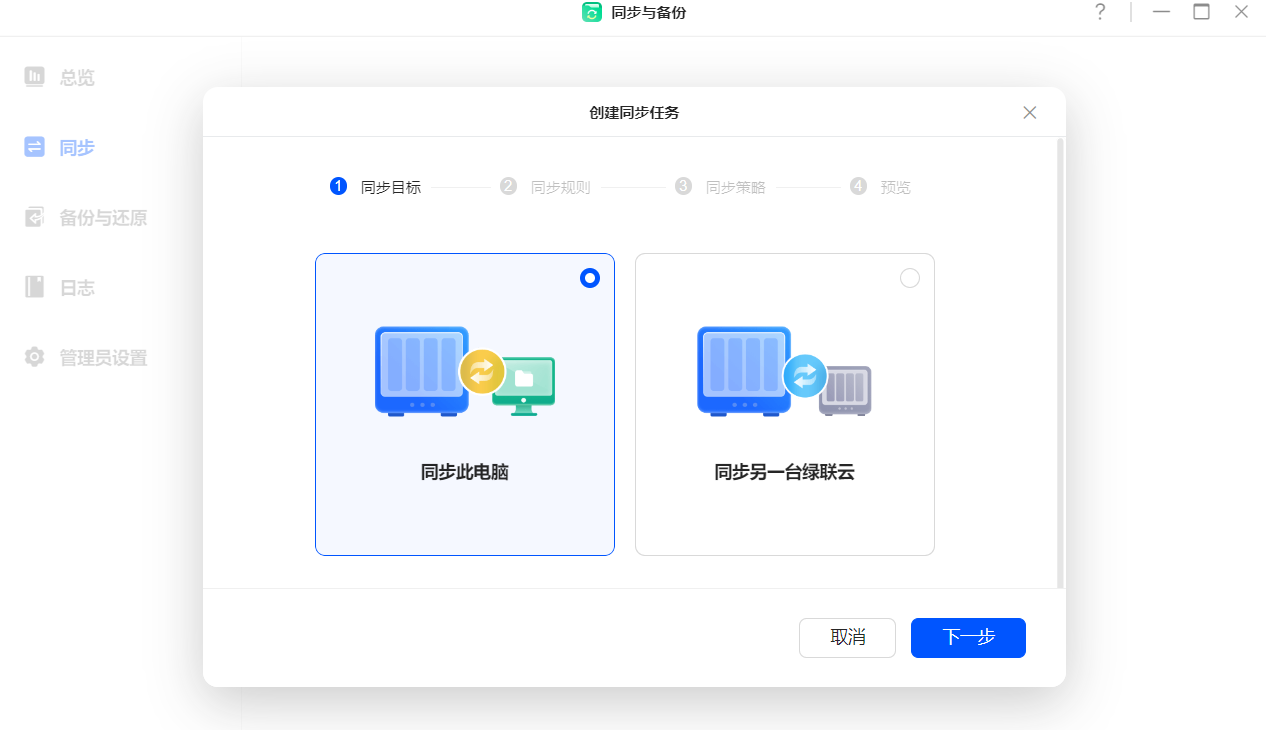Click step 2 同步规则 in wizard
The width and height of the screenshot is (1266, 730).
click(x=546, y=187)
